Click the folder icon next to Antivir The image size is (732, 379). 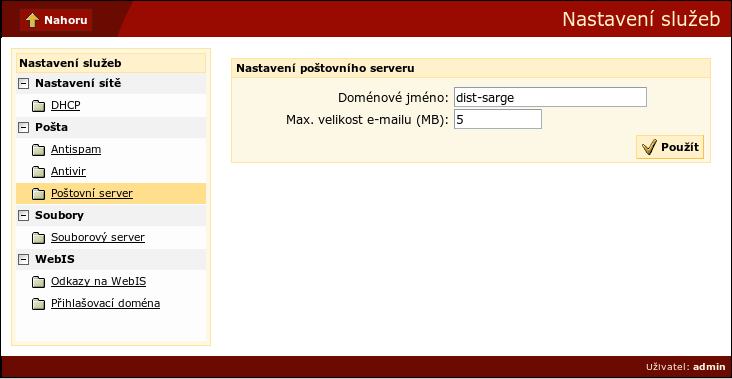[x=39, y=172]
